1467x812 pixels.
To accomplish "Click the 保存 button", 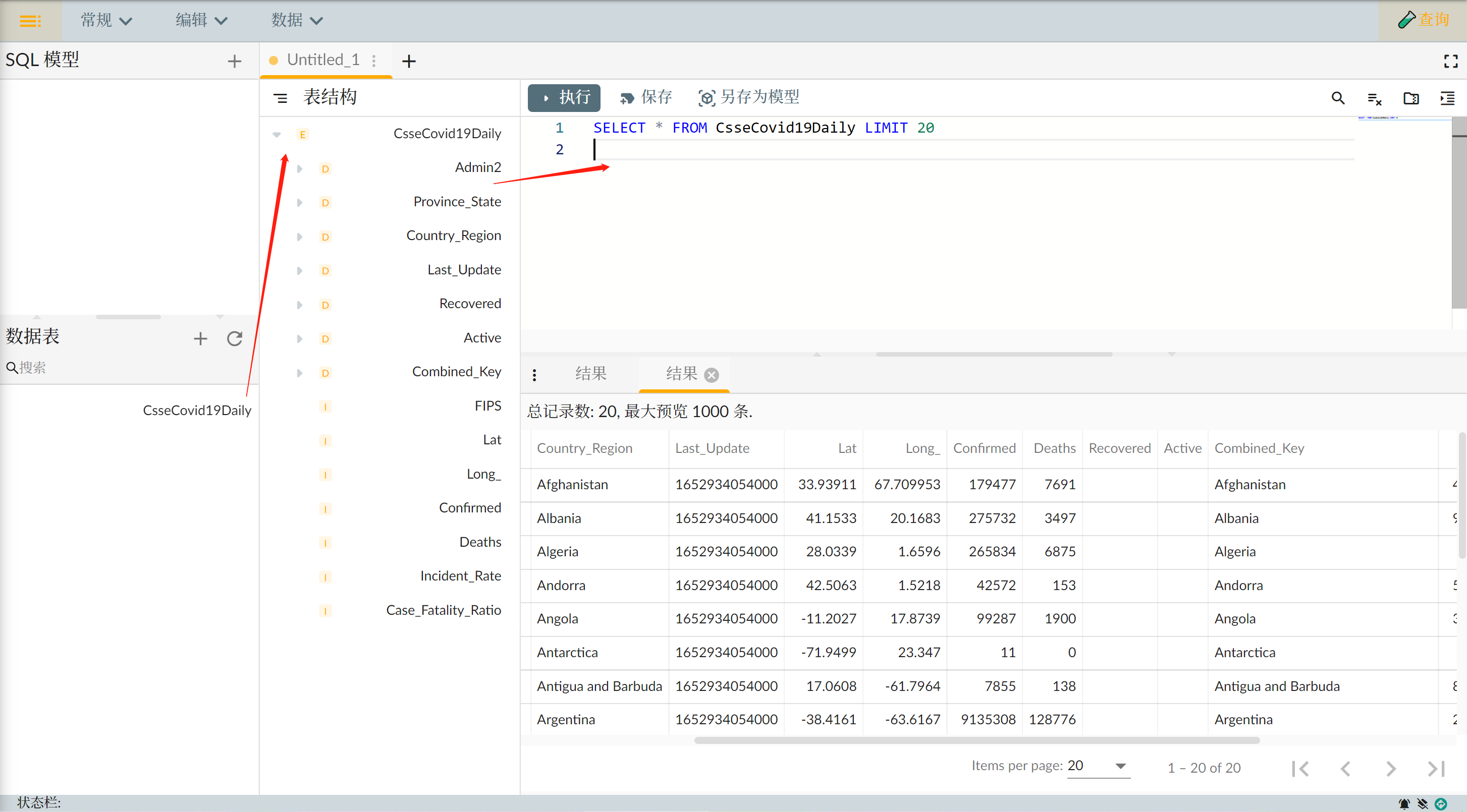I will tap(646, 97).
